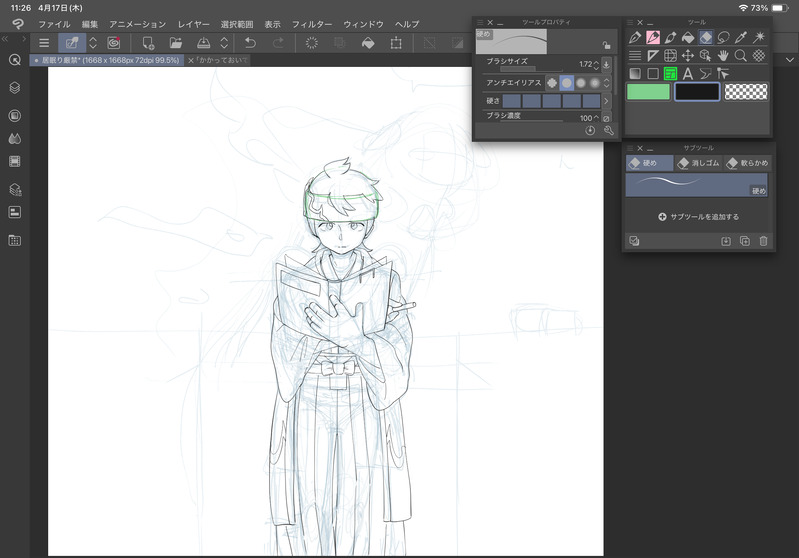This screenshot has width=799, height=558.
Task: Select the Lasso selection tool
Action: pos(723,37)
